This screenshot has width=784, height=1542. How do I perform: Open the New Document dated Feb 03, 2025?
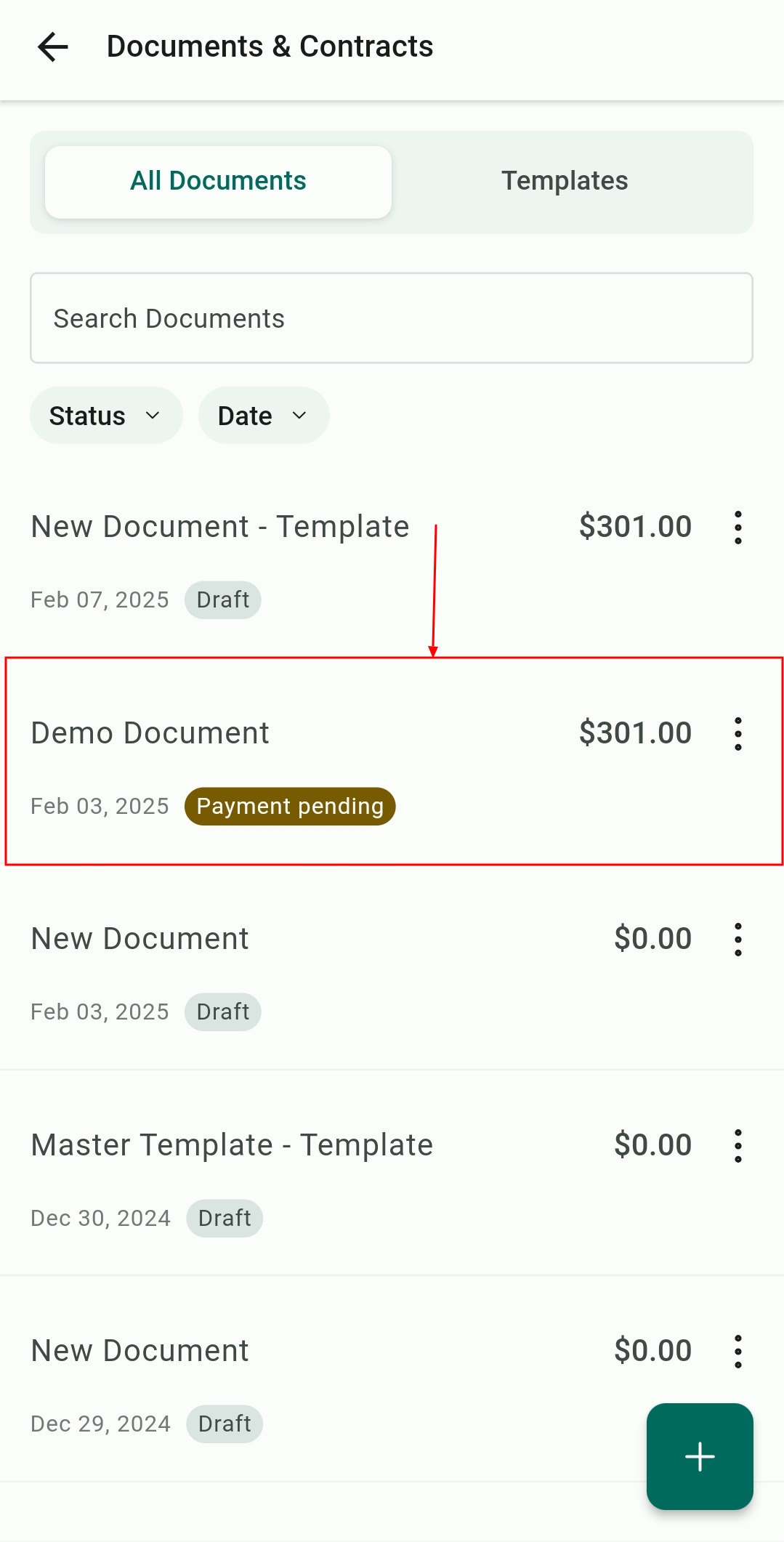140,939
